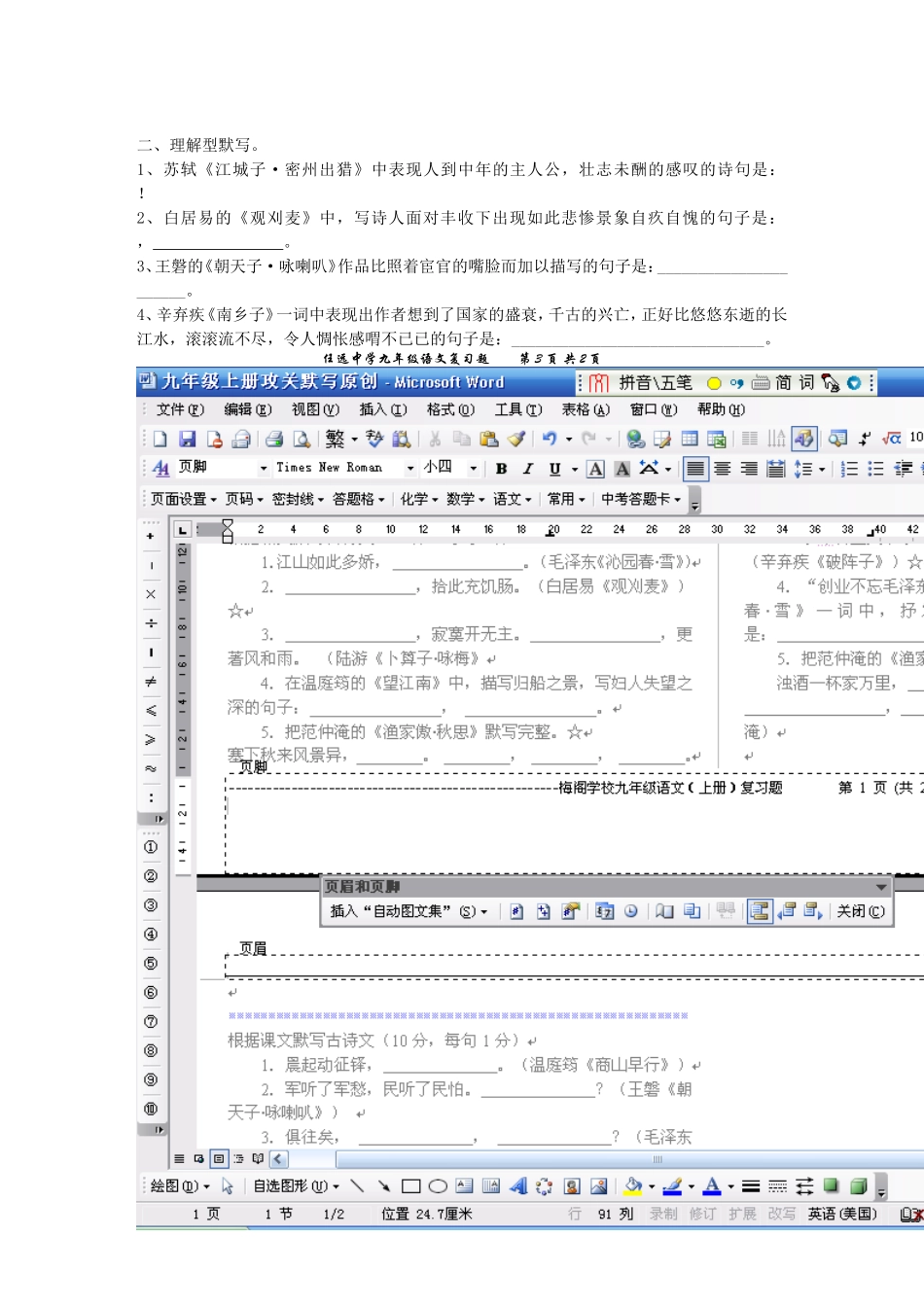Toggle Center paragraph alignment

723,469
